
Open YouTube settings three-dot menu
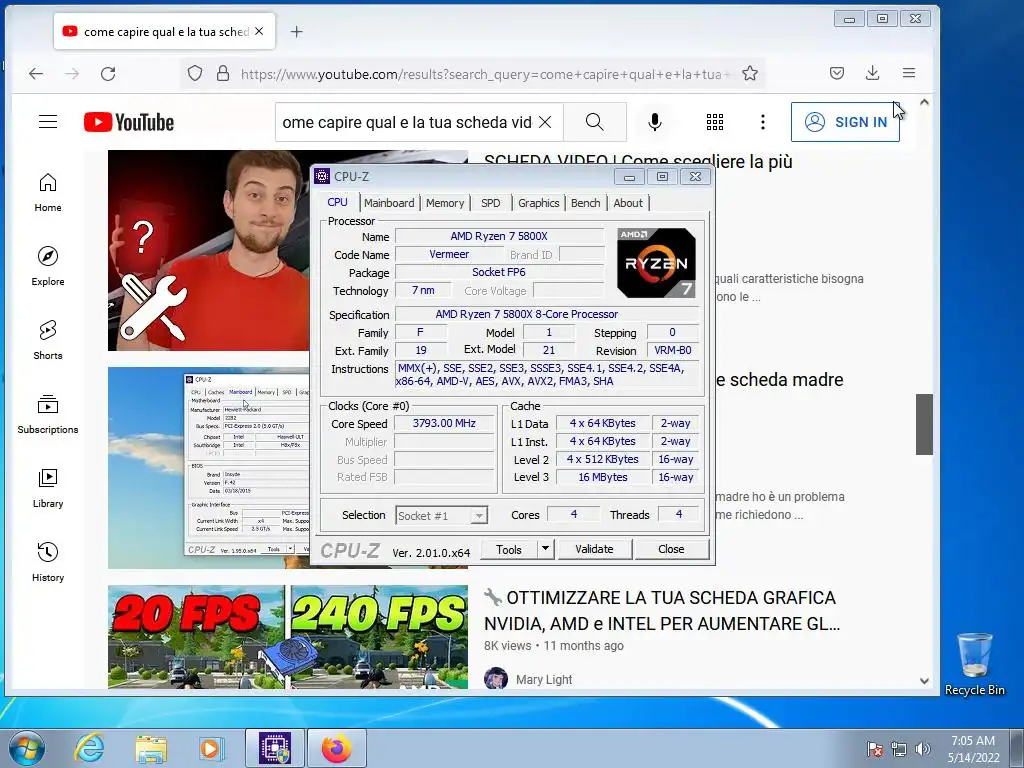pos(762,122)
